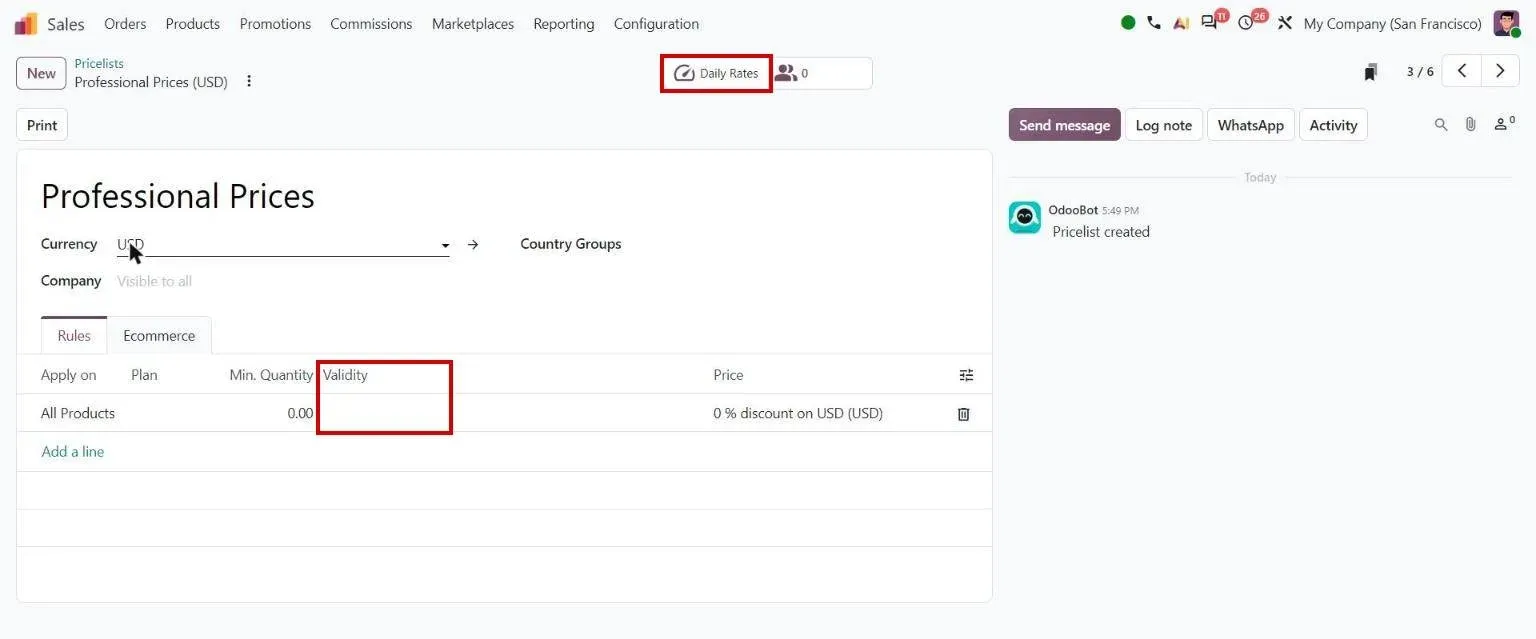The image size is (1536, 639).
Task: Open the three-dot actions menu
Action: pos(249,82)
